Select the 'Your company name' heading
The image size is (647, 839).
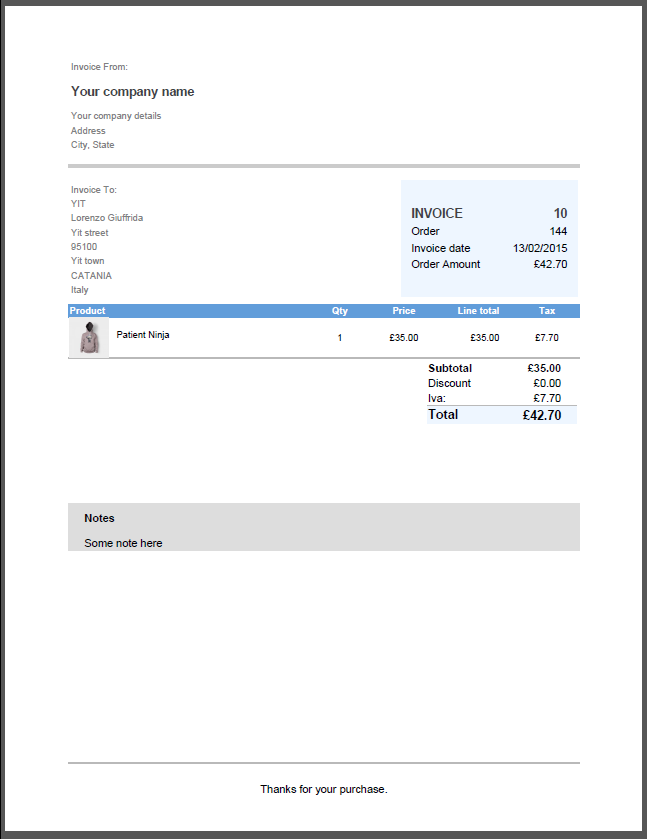click(x=132, y=91)
